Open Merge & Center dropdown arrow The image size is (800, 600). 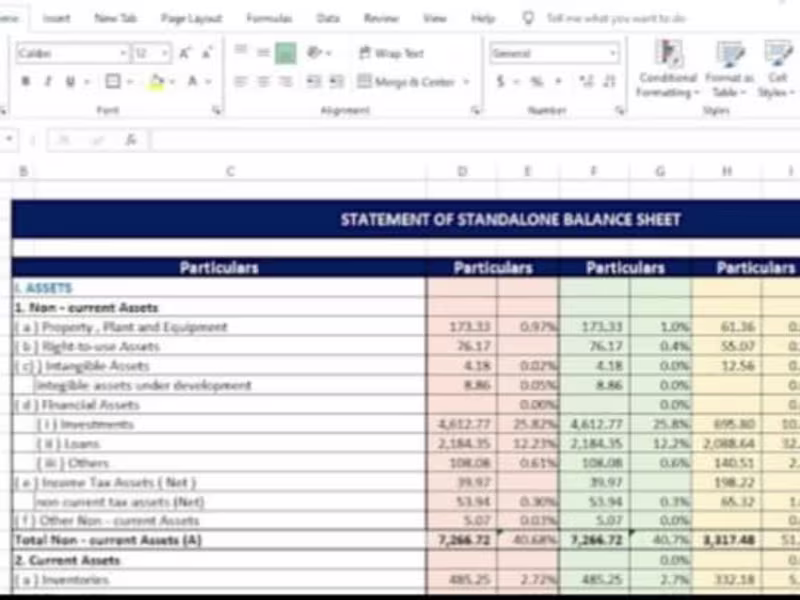pos(466,82)
